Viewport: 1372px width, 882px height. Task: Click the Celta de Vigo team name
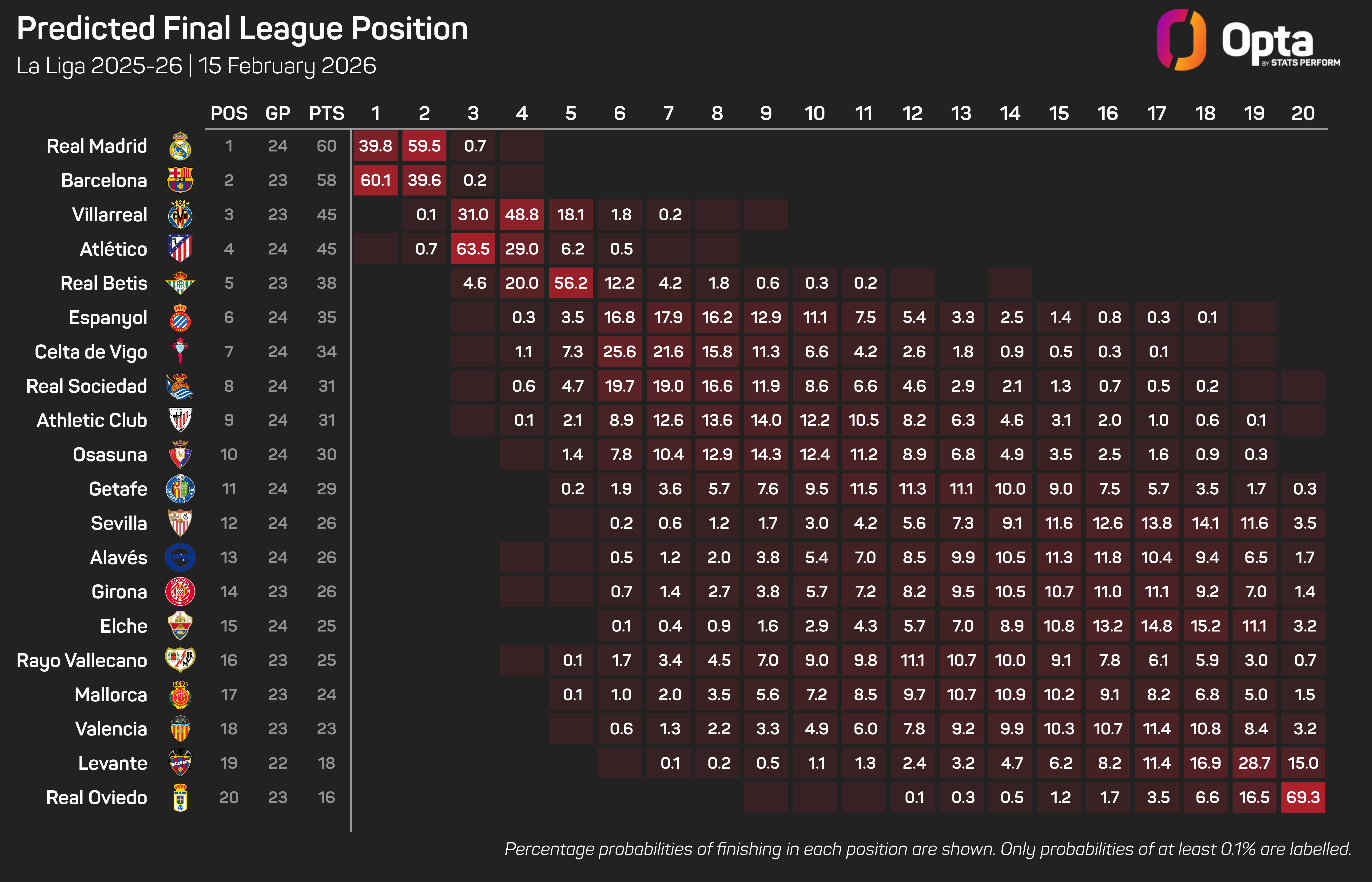click(91, 352)
